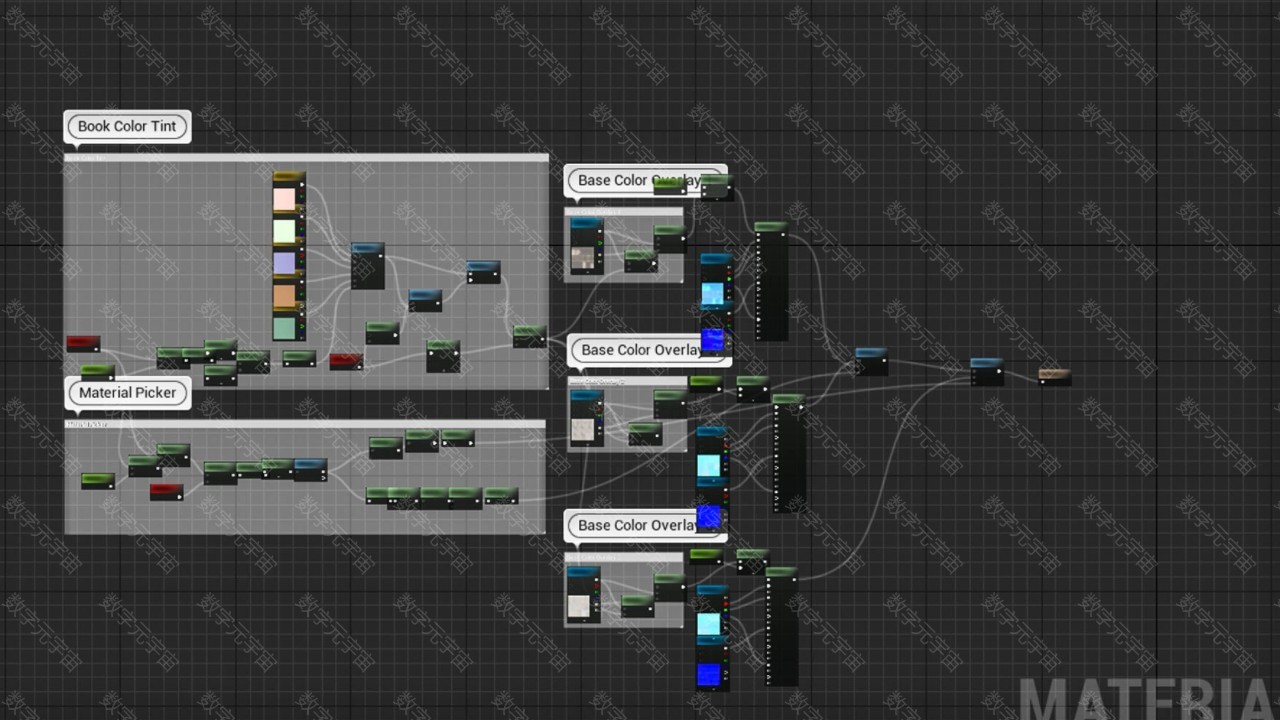Click the Material Picker comment box title bar
The height and width of the screenshot is (720, 1280).
[306, 424]
